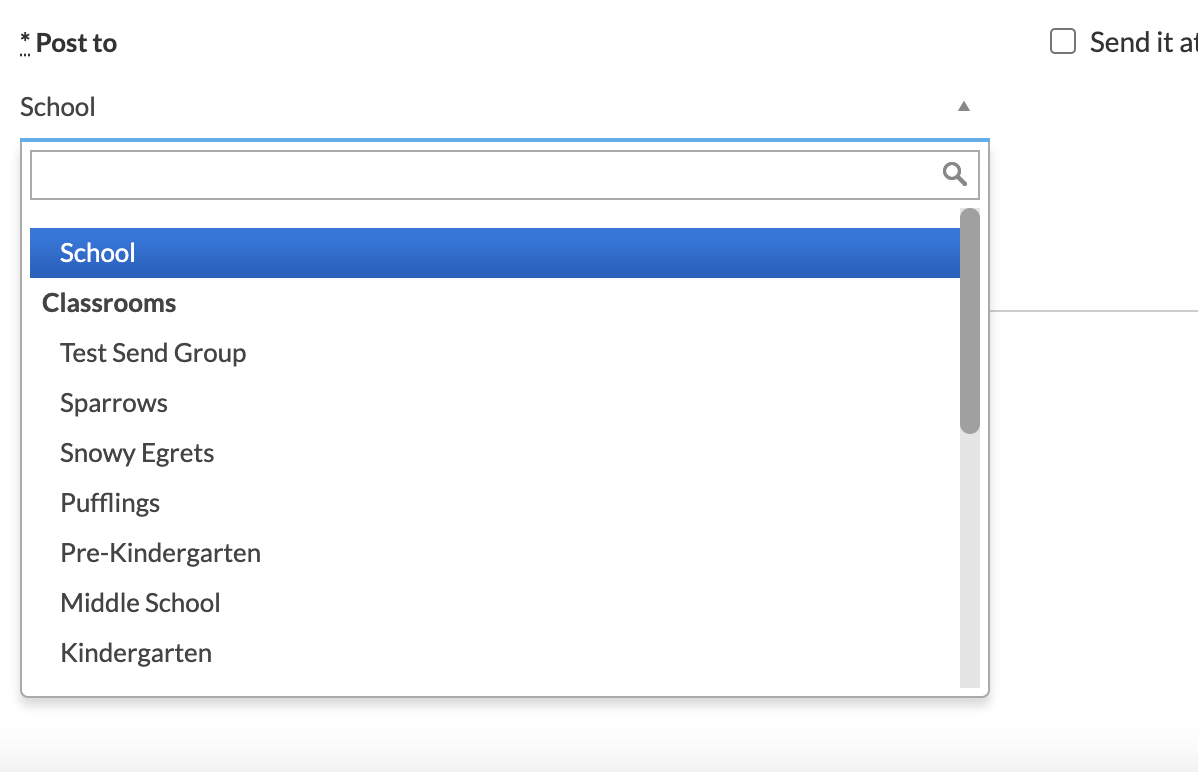Choose Test Send Group classroom

[x=495, y=353]
